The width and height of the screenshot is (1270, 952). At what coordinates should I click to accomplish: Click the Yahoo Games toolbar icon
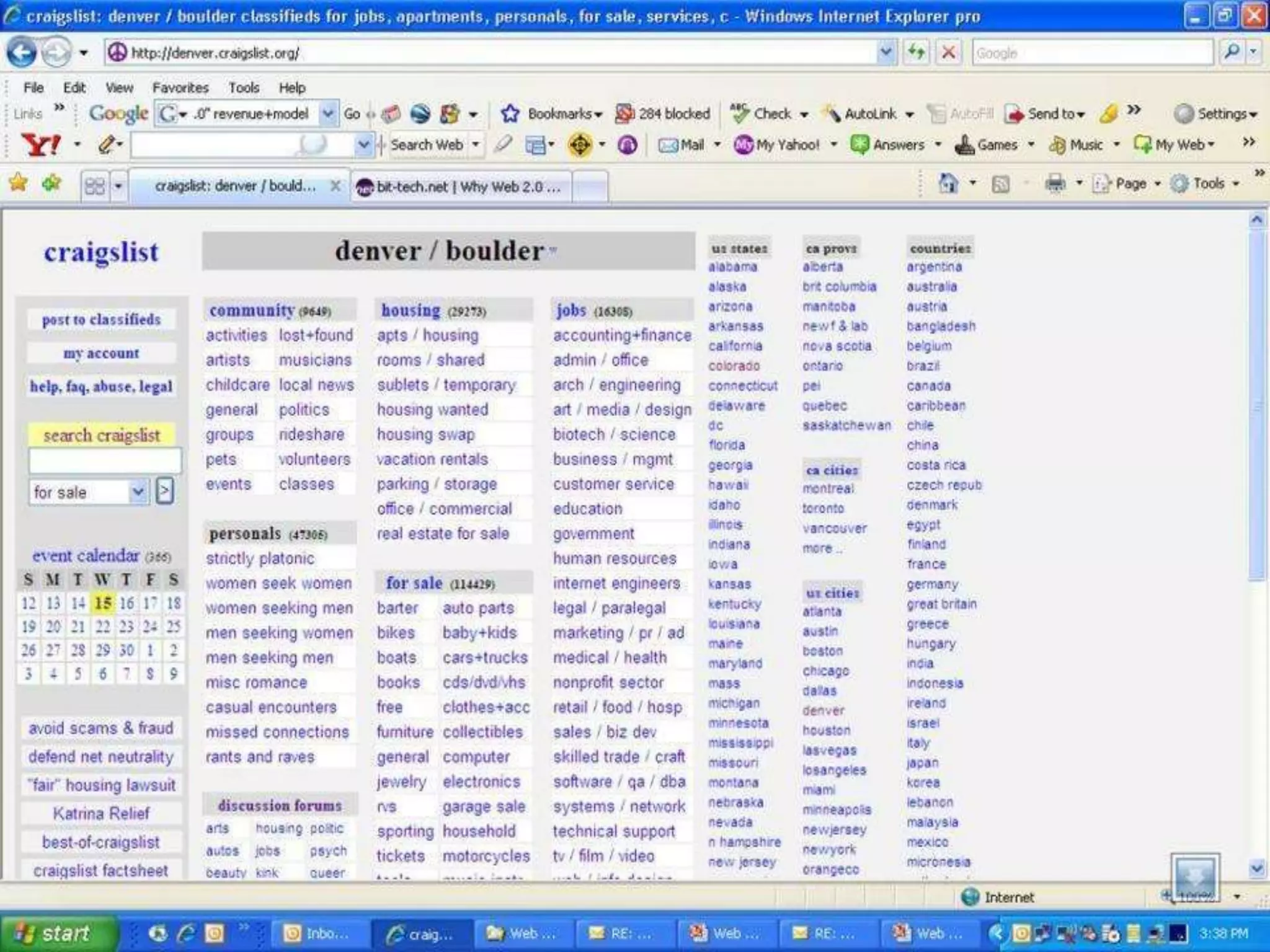[964, 145]
